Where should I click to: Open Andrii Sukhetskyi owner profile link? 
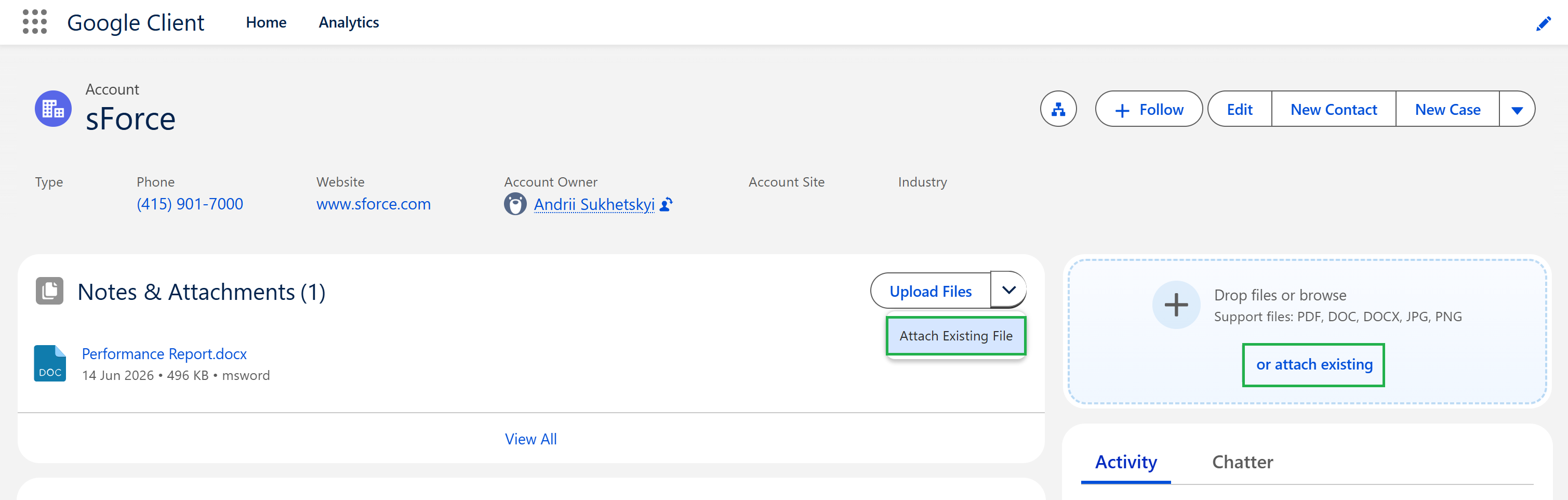tap(594, 205)
